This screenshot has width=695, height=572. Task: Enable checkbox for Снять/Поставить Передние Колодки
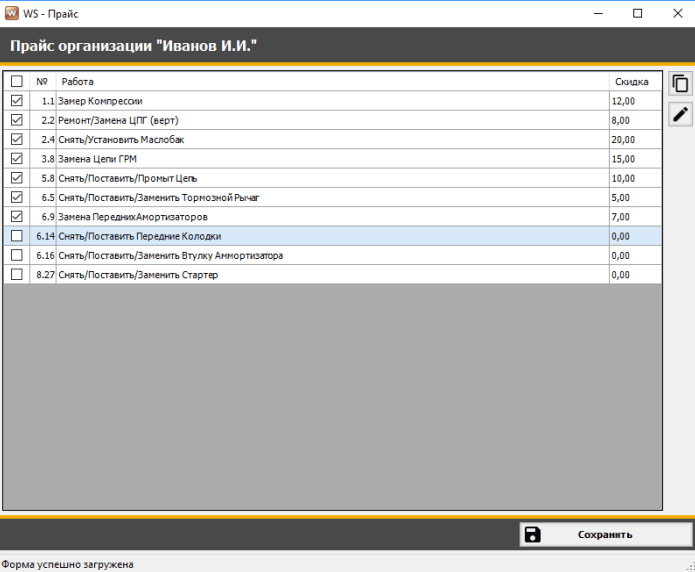[x=16, y=236]
